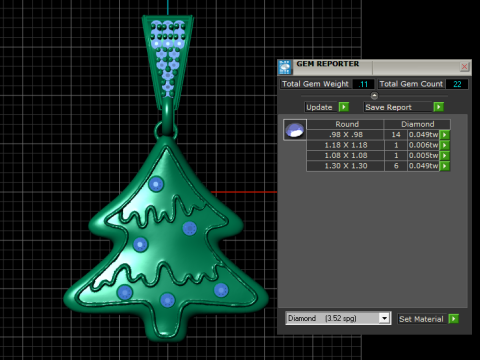Image resolution: width=480 pixels, height=360 pixels.
Task: Click green arrow next to Update
Action: 344,107
